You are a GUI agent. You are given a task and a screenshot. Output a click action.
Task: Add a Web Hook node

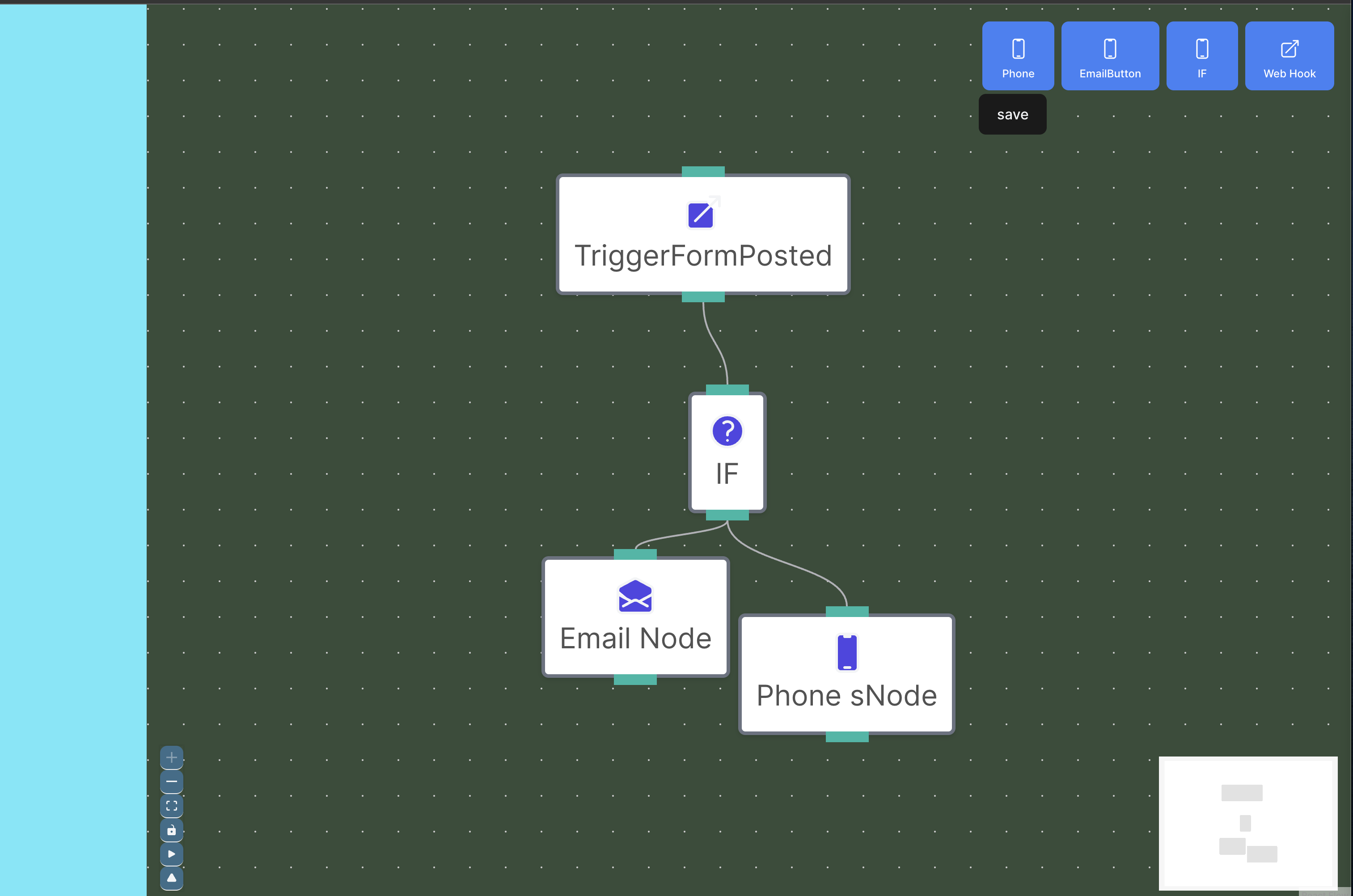[x=1289, y=56]
